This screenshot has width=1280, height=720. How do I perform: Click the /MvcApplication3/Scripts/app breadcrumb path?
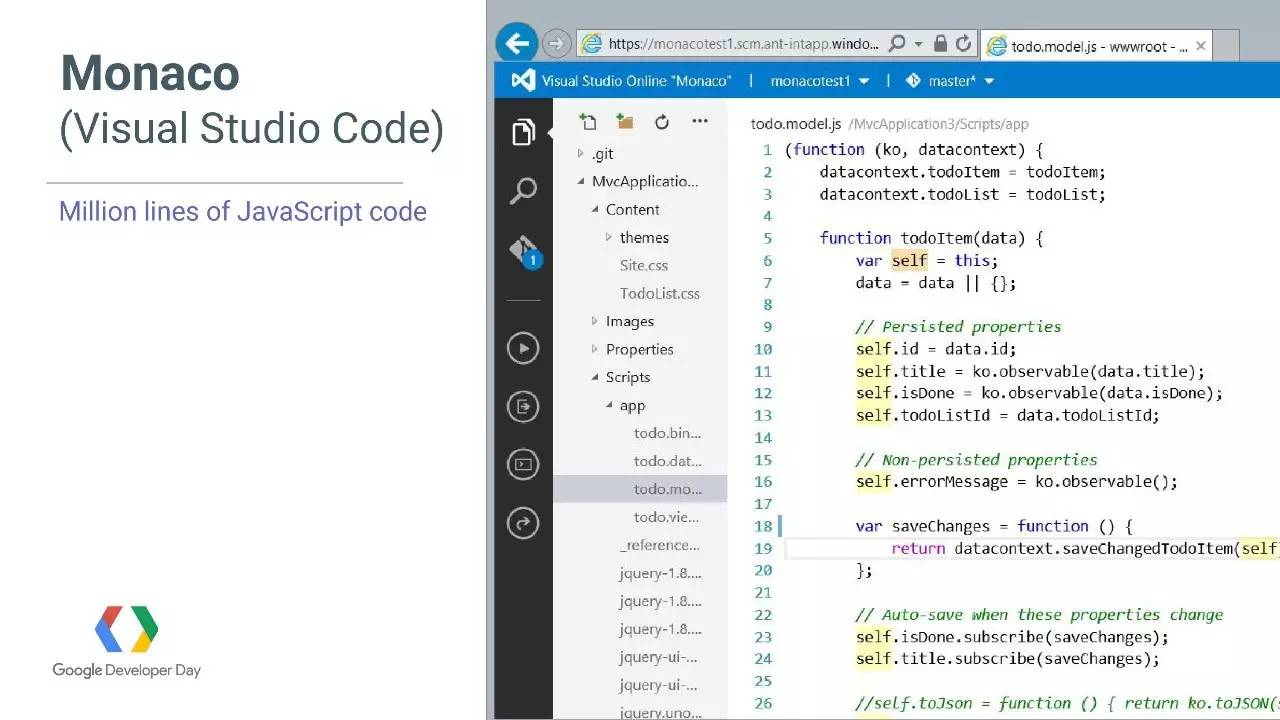pyautogui.click(x=938, y=125)
